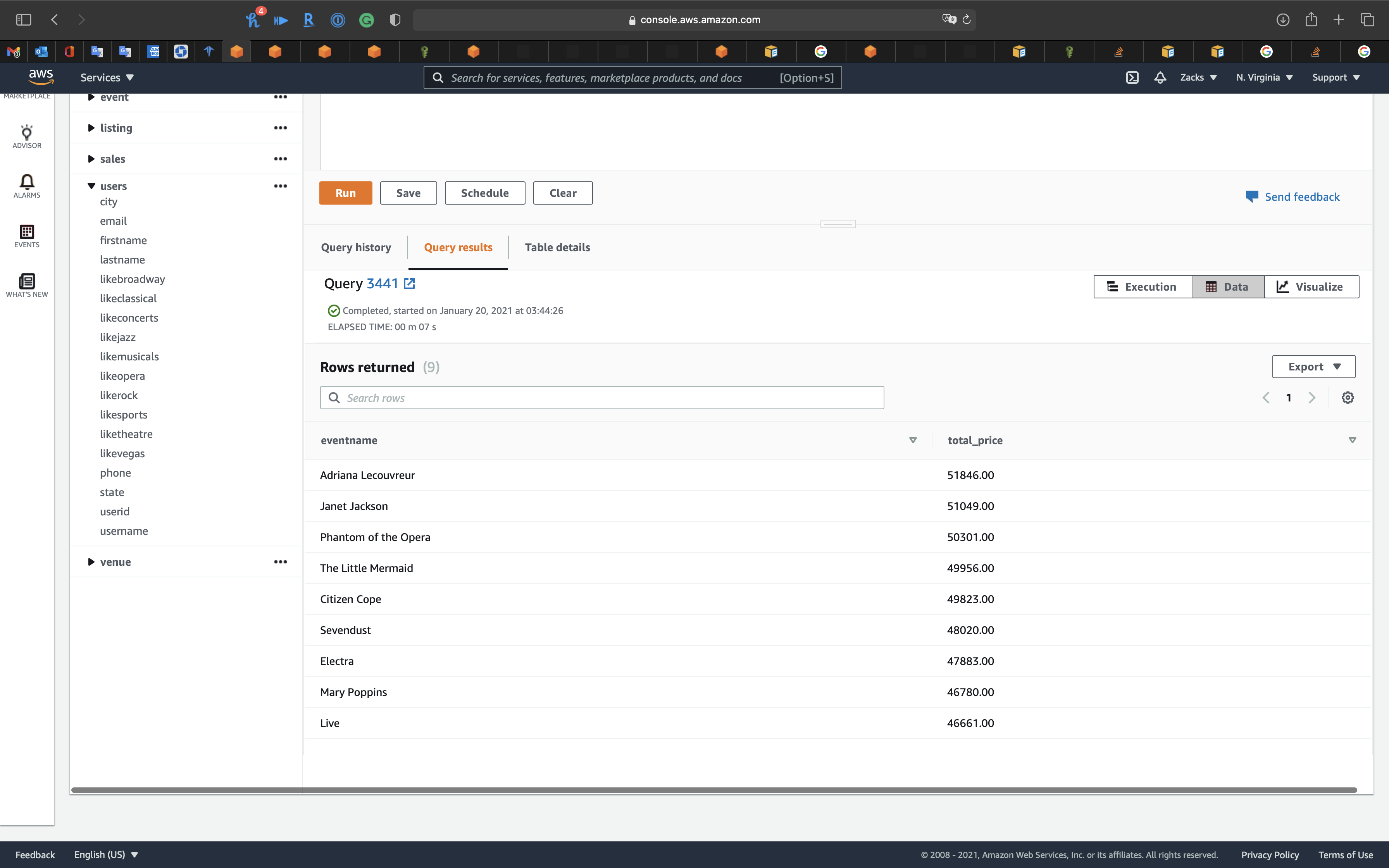Switch to Table details tab

(557, 248)
